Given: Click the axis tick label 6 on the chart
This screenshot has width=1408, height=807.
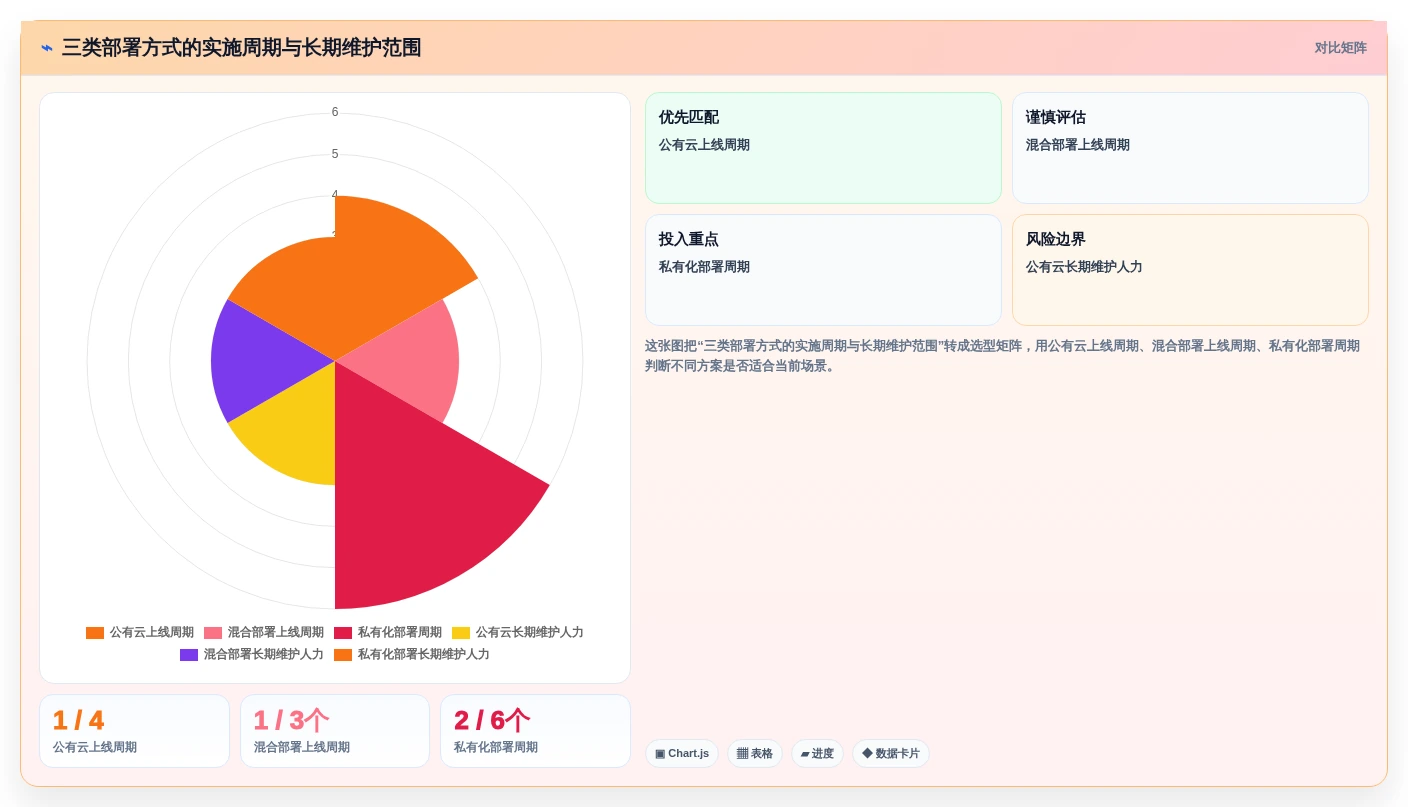Looking at the screenshot, I should coord(335,112).
